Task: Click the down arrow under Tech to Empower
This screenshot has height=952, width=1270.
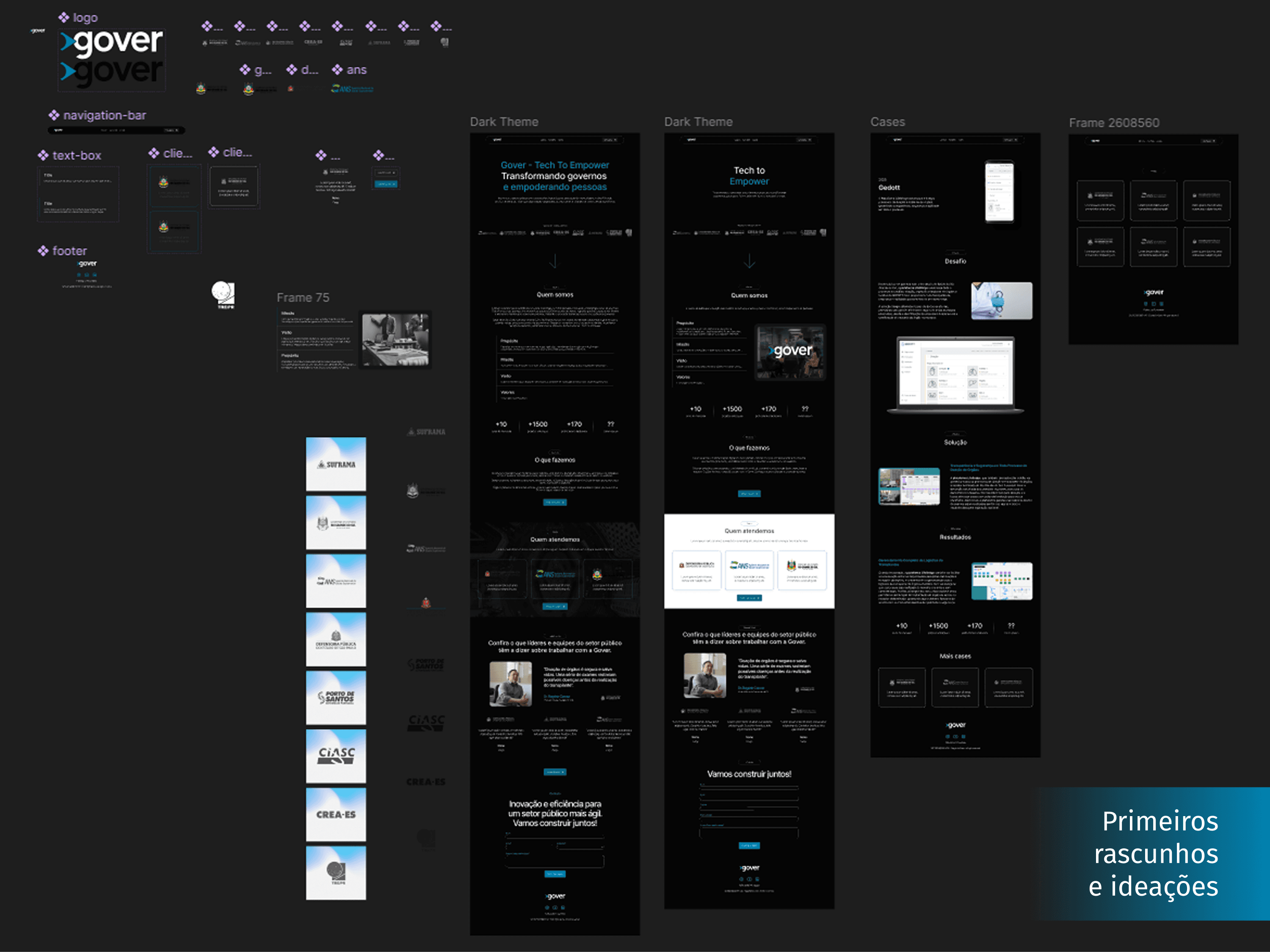Action: (x=749, y=261)
